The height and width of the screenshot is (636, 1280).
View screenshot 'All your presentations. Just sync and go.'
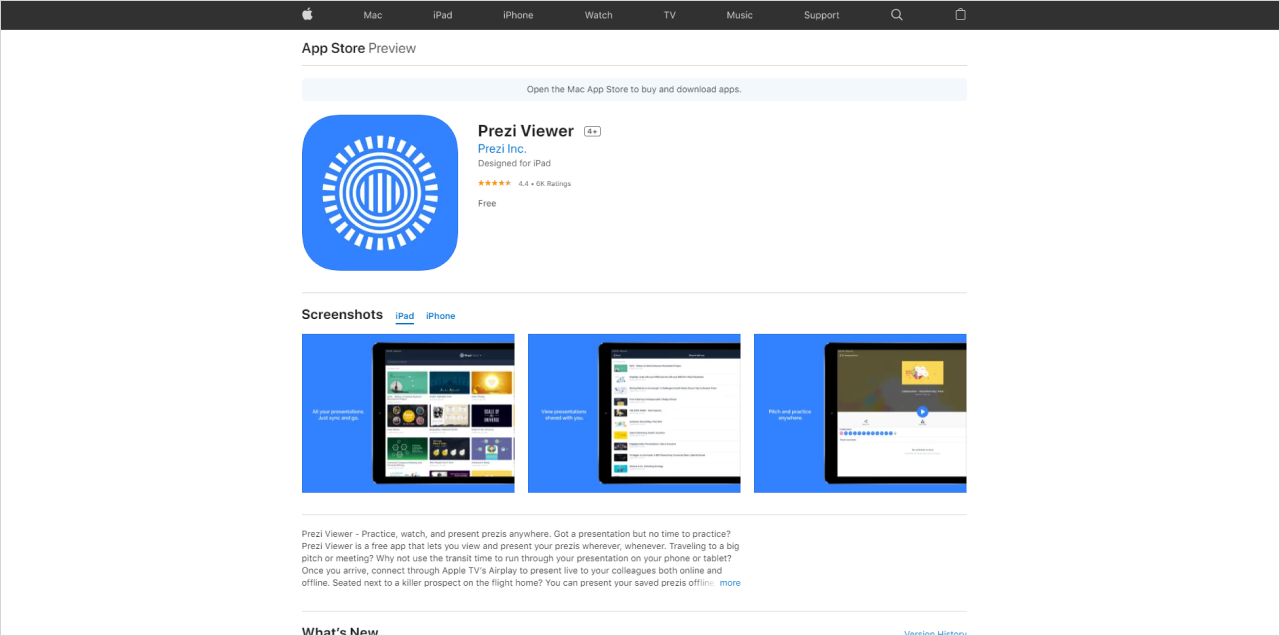pyautogui.click(x=408, y=413)
